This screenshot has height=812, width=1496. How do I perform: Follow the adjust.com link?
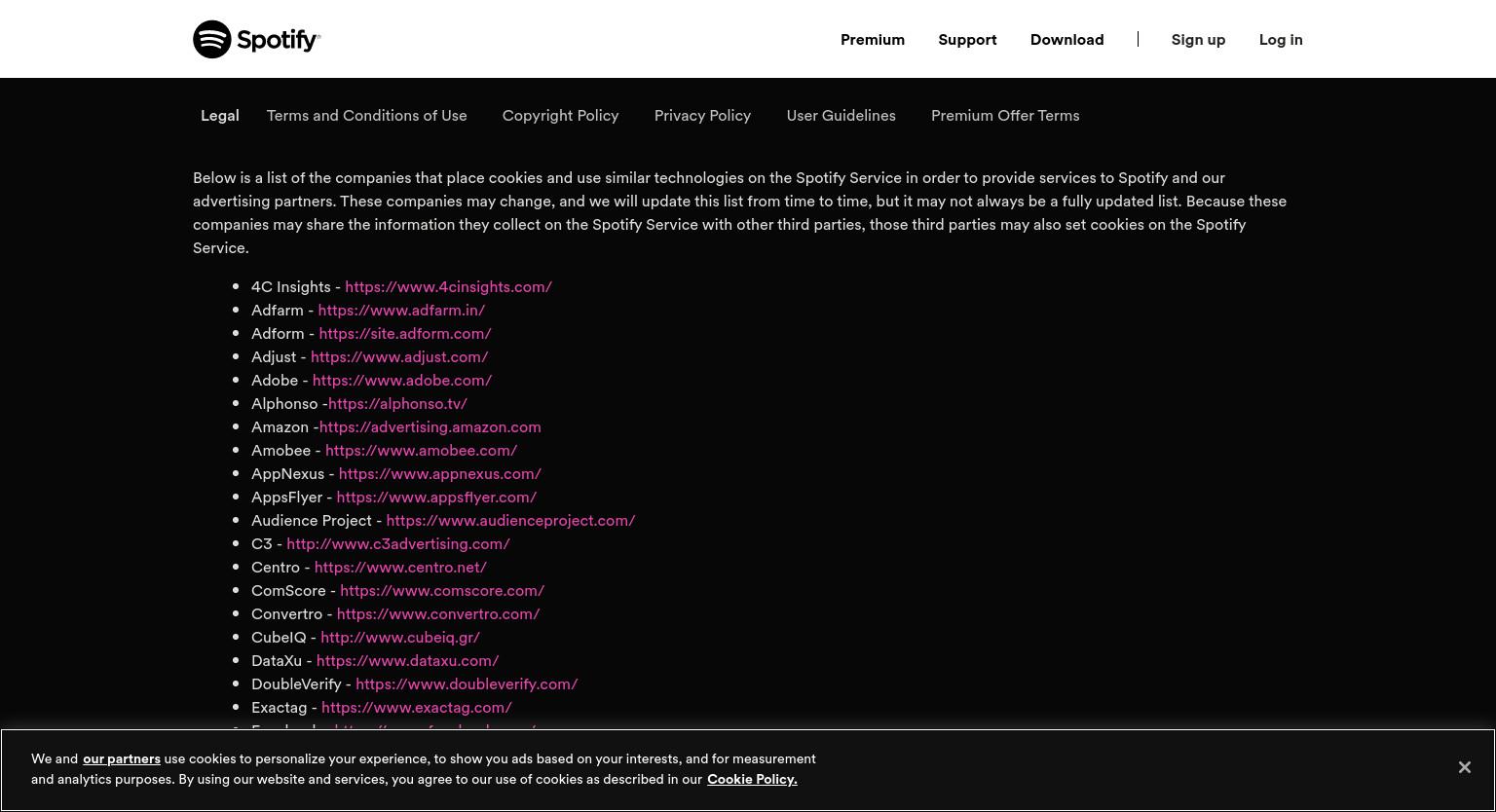point(399,356)
